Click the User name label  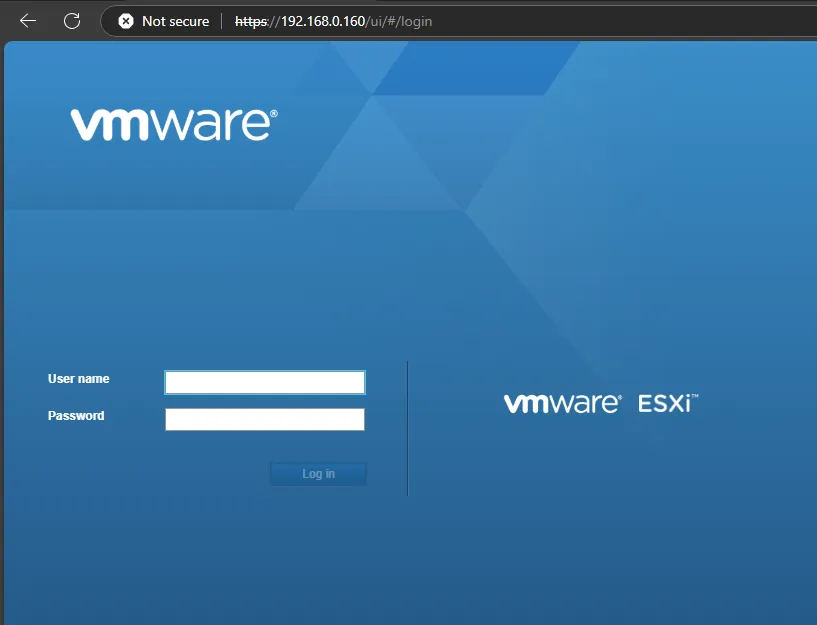point(78,379)
